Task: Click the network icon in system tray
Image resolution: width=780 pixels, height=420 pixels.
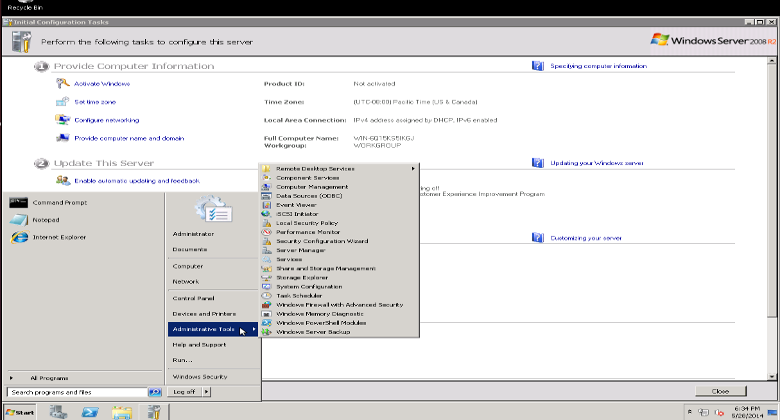Action: [x=703, y=412]
